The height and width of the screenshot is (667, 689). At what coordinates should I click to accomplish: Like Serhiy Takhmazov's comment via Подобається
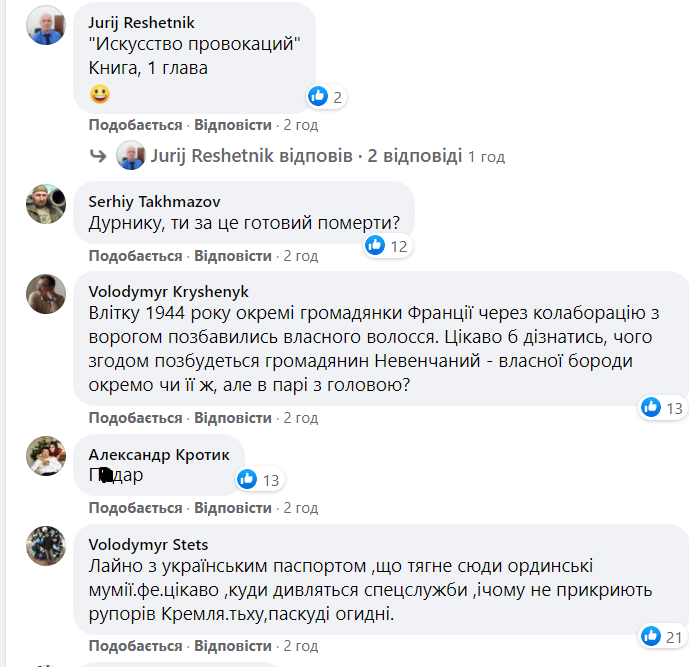coord(135,256)
